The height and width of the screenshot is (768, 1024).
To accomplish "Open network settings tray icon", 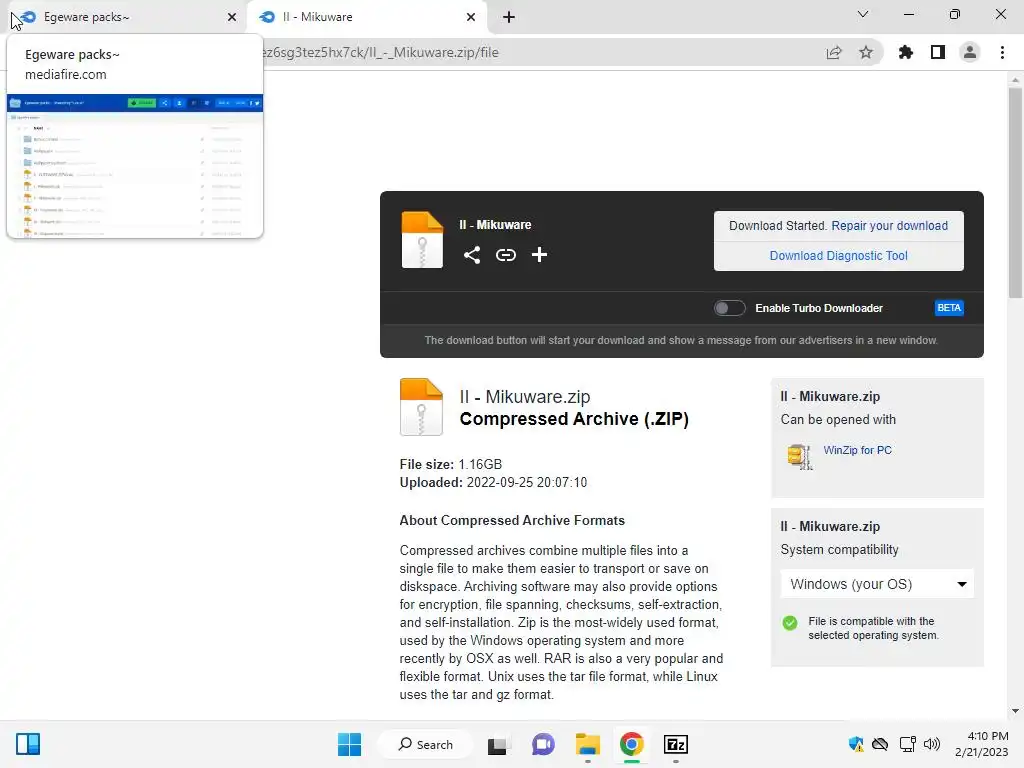I will 906,744.
